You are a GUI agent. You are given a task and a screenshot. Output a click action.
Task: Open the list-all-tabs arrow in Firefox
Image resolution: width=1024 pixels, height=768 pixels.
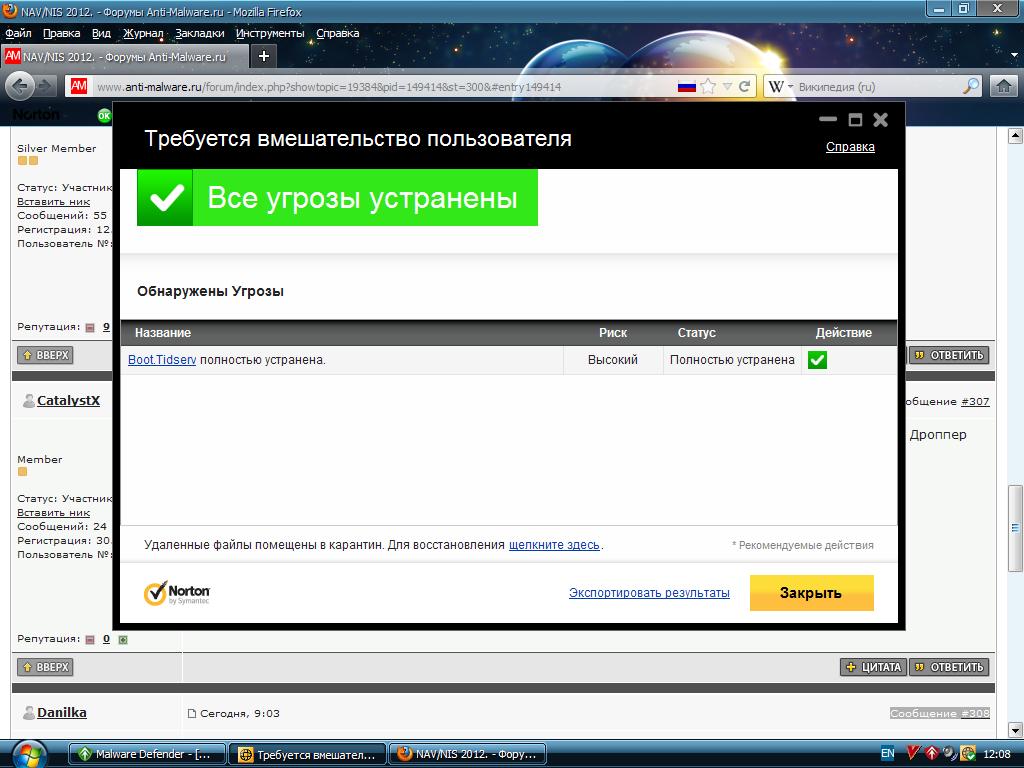point(1014,56)
